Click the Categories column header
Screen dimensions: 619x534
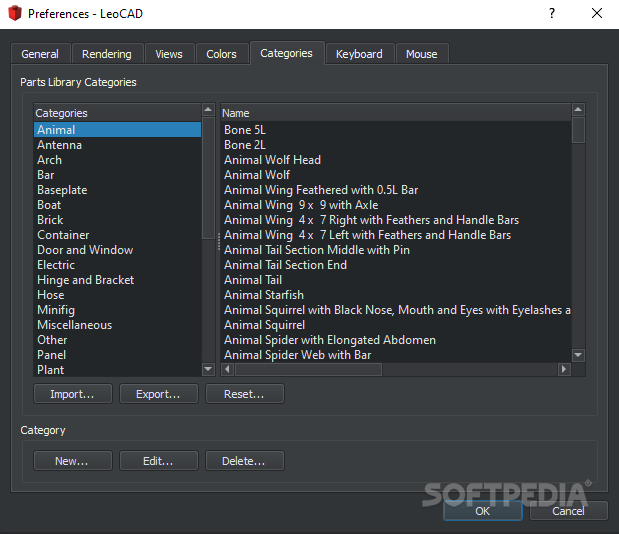coord(118,113)
